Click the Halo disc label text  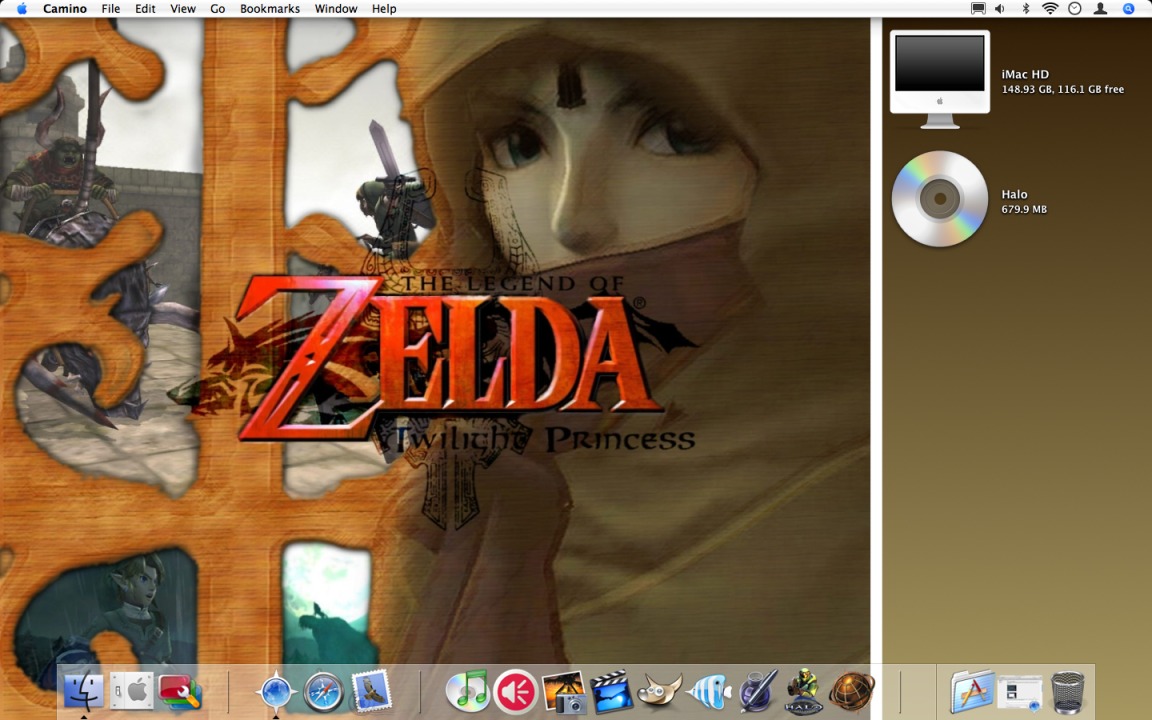pos(1014,195)
